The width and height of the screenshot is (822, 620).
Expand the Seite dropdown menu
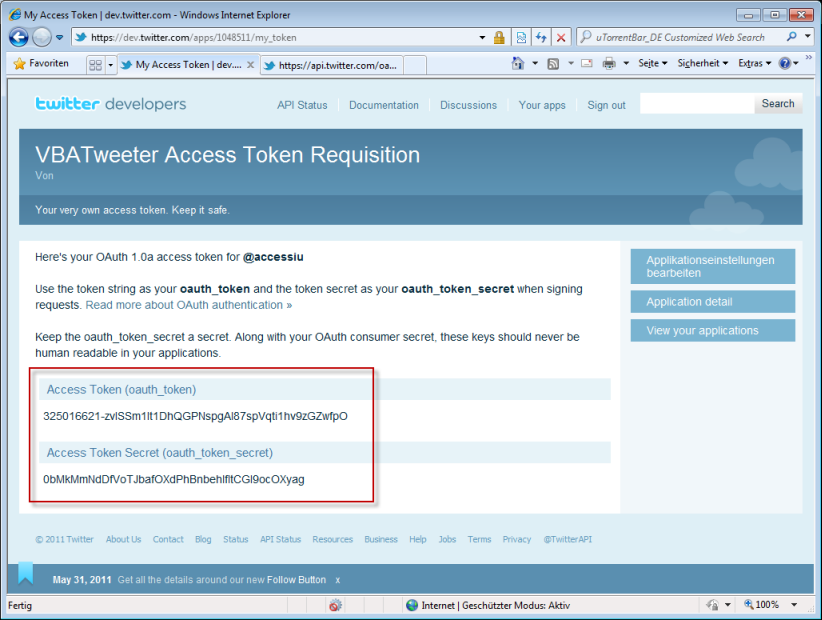coord(653,64)
